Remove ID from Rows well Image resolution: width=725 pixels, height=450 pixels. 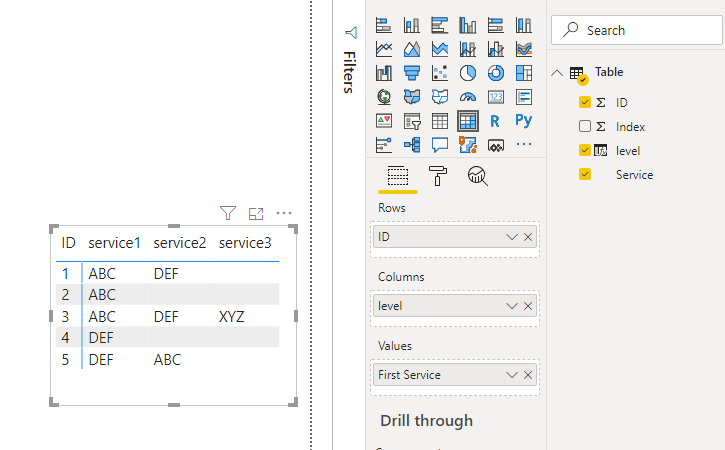(528, 237)
